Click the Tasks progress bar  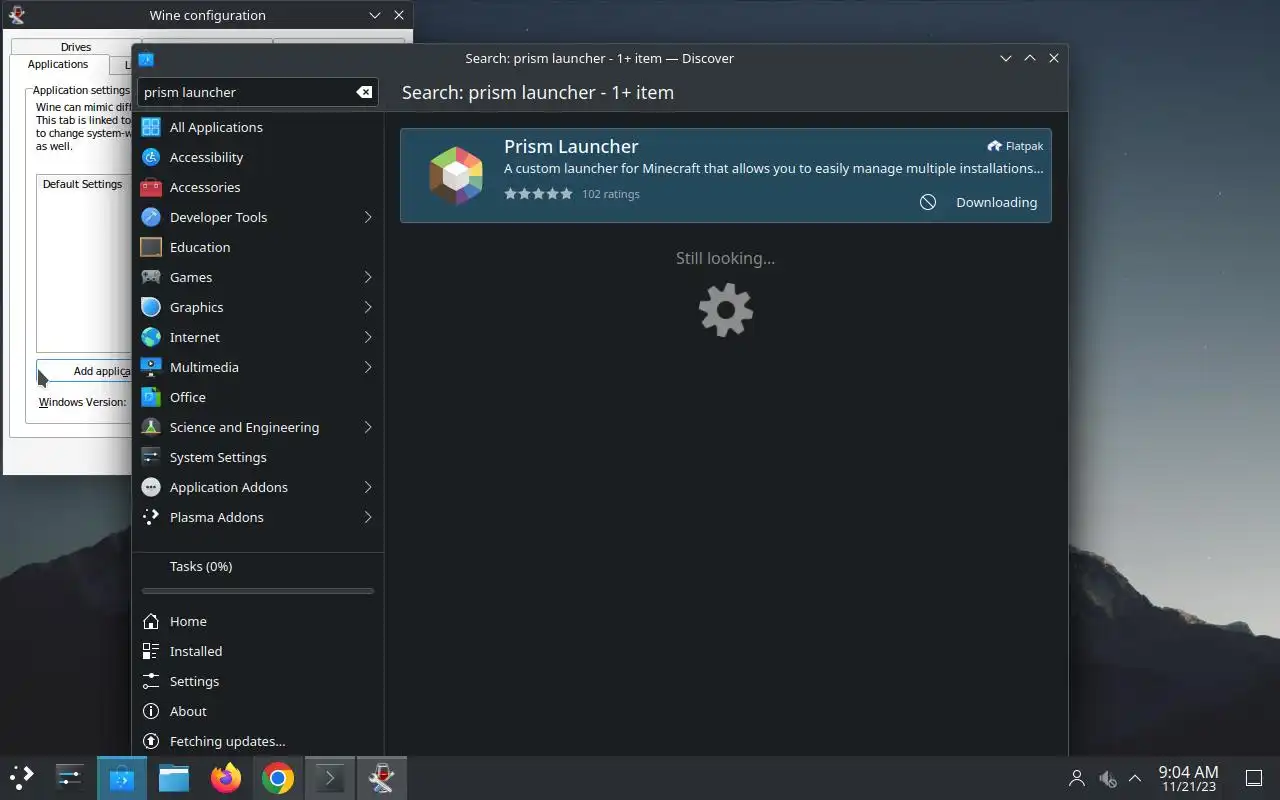pos(258,591)
